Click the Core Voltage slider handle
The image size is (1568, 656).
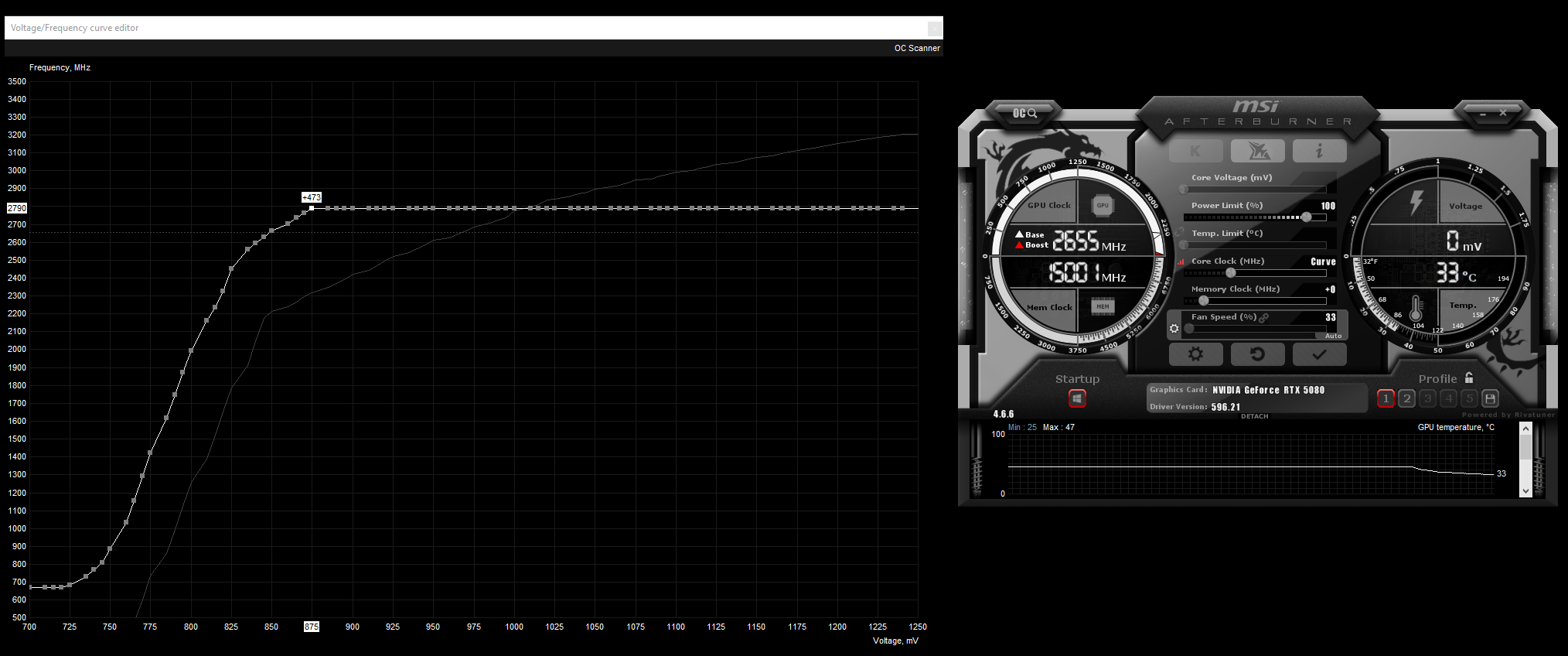pyautogui.click(x=1184, y=190)
